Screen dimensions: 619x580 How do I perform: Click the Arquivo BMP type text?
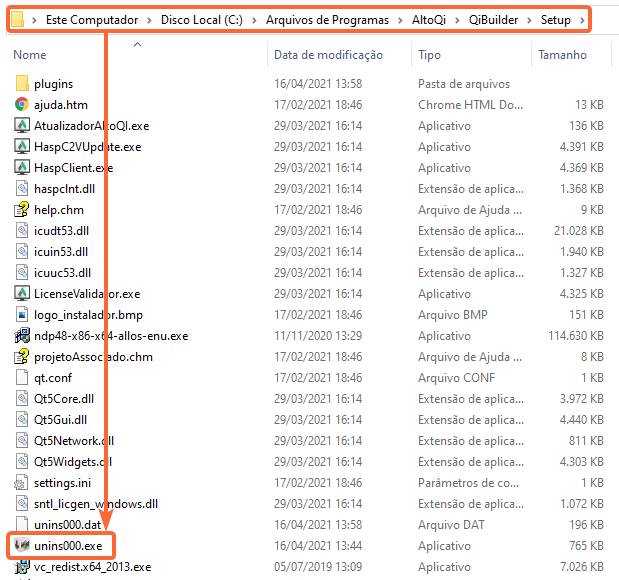click(453, 315)
